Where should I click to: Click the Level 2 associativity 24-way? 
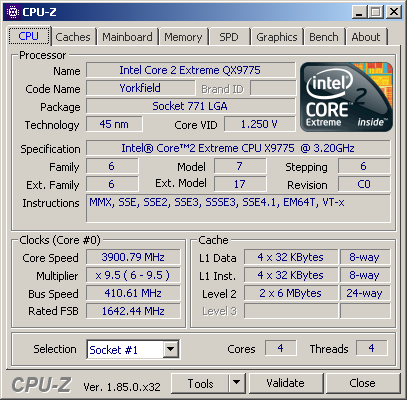[x=365, y=293]
